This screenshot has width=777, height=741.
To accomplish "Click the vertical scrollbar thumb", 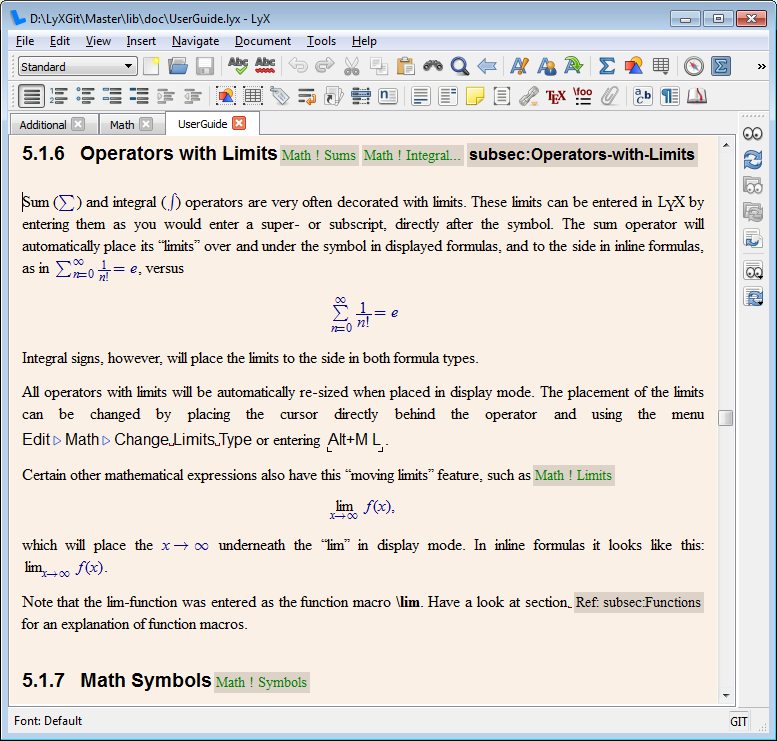I will tap(726, 418).
